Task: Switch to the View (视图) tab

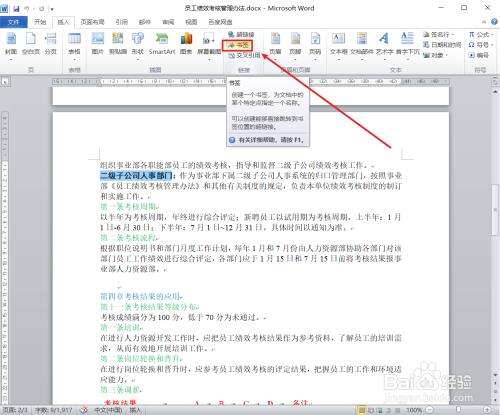Action: [191, 22]
